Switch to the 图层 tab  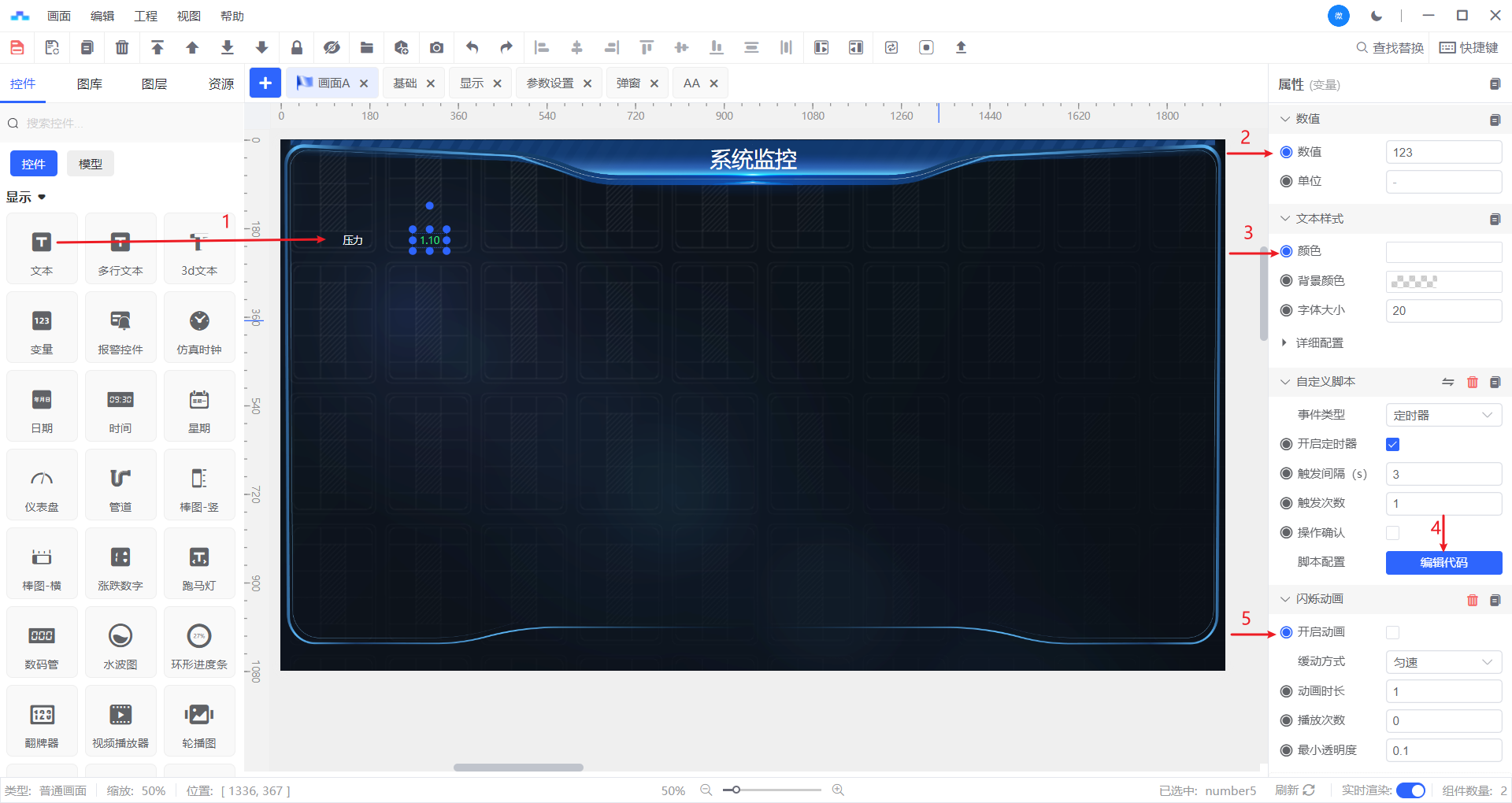[x=154, y=84]
